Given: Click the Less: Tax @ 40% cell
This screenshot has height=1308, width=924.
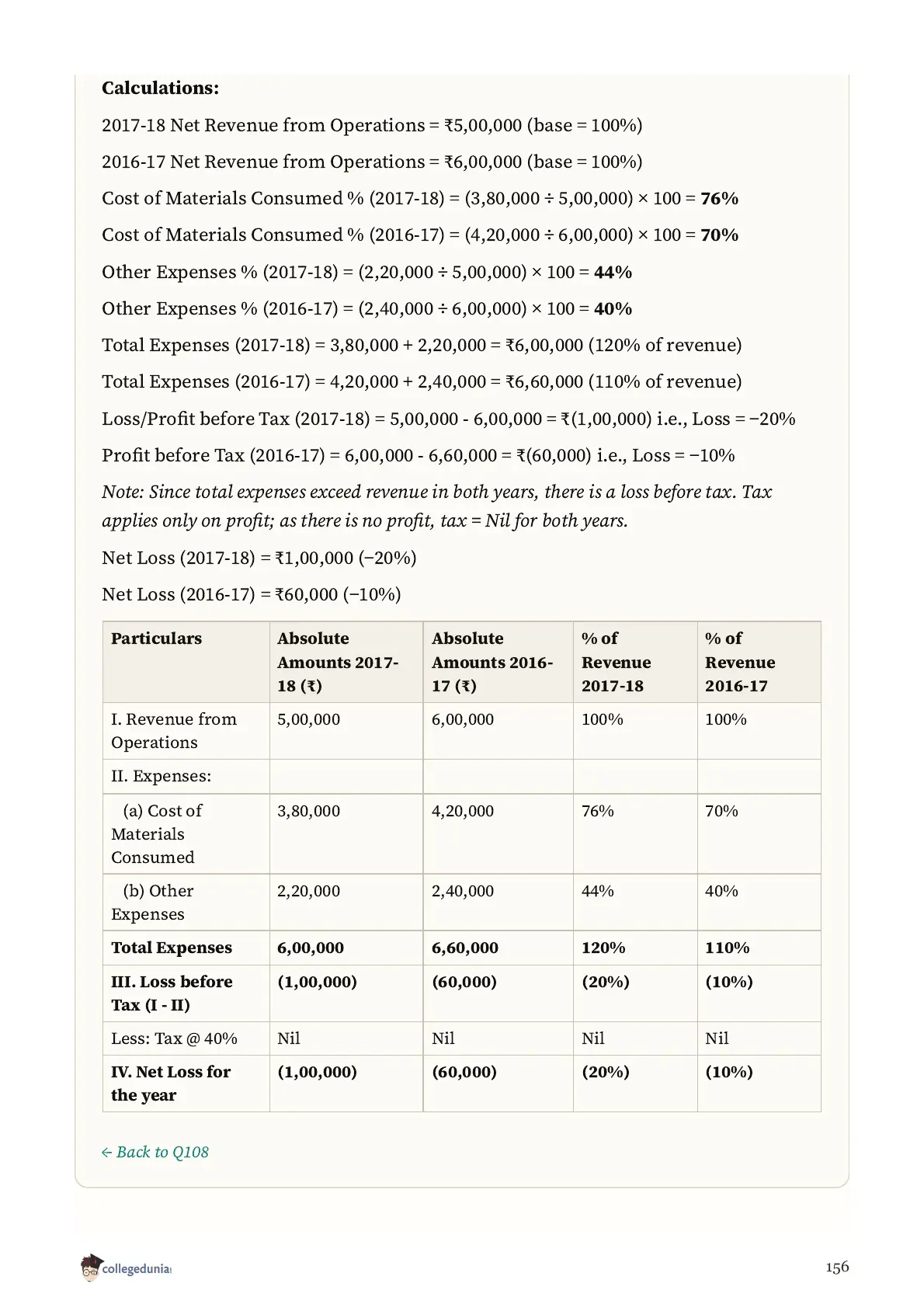Looking at the screenshot, I should (174, 1038).
